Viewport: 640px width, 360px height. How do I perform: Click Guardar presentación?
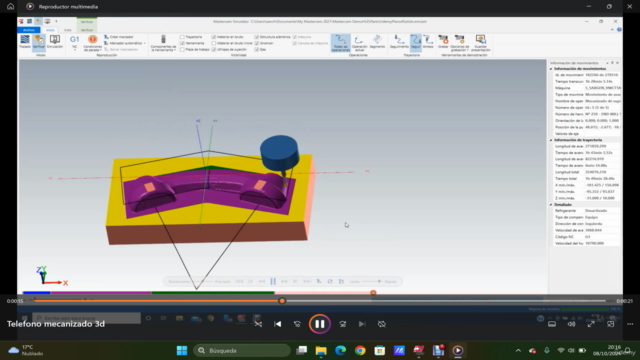tap(480, 43)
